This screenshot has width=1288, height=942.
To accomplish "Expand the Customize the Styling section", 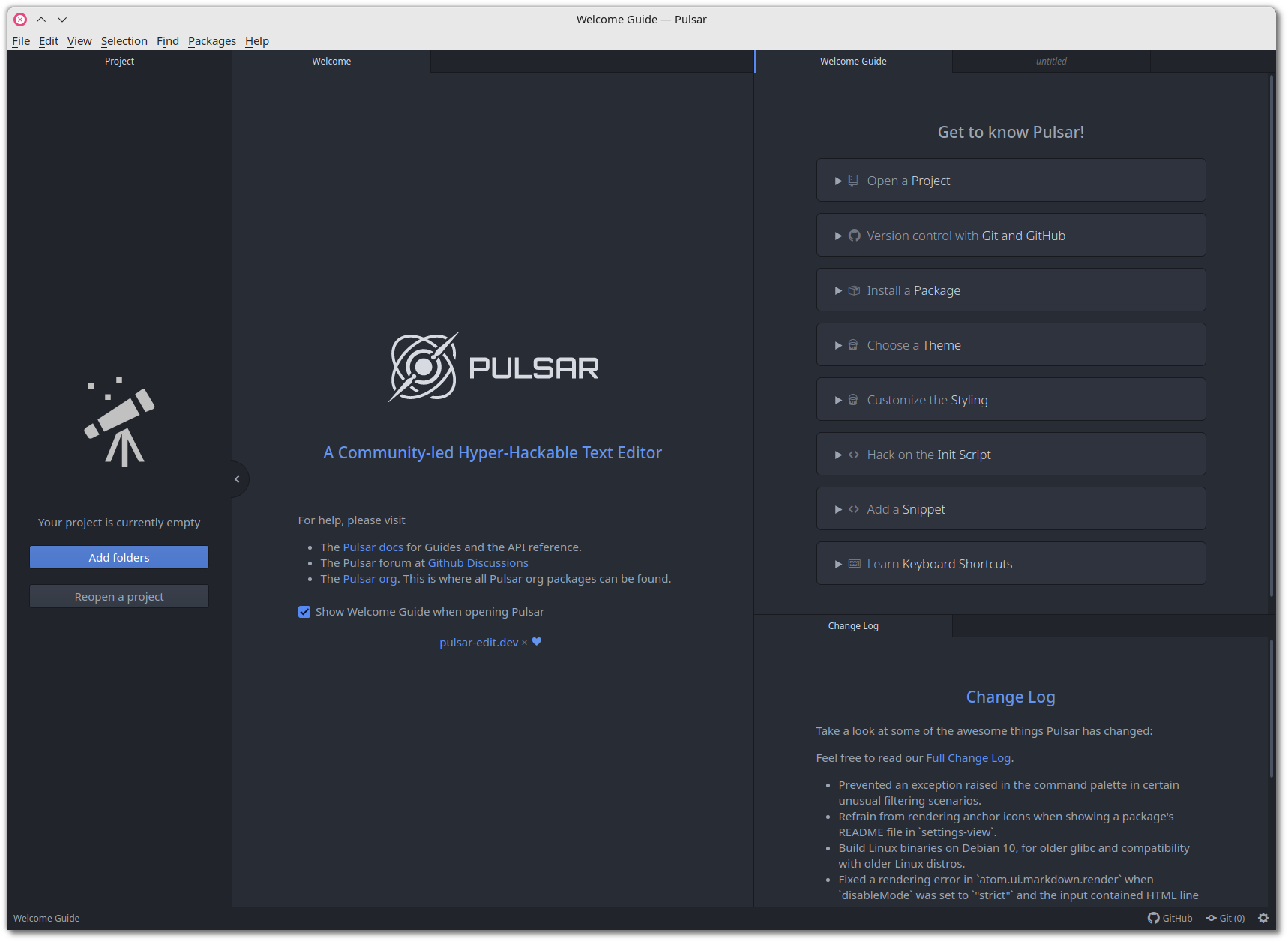I will pyautogui.click(x=1011, y=399).
